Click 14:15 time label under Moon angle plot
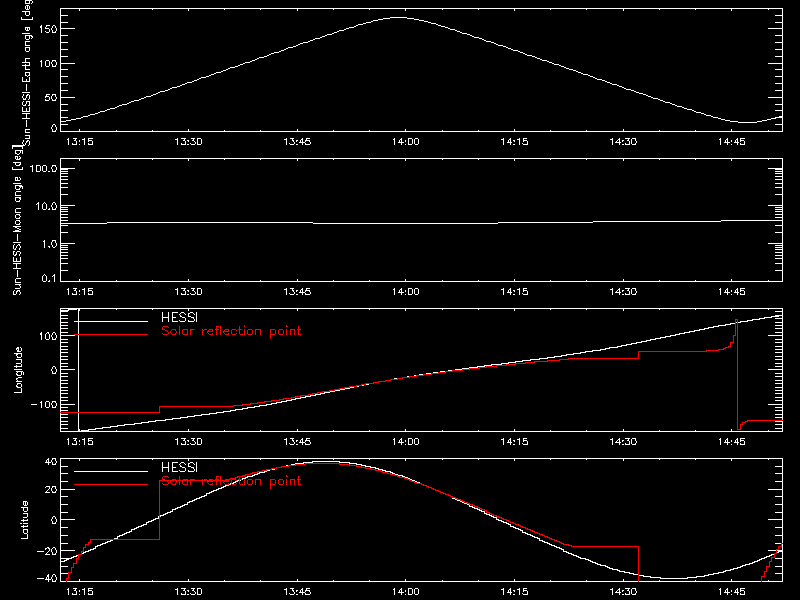Screen dimensions: 800x600 point(514,291)
